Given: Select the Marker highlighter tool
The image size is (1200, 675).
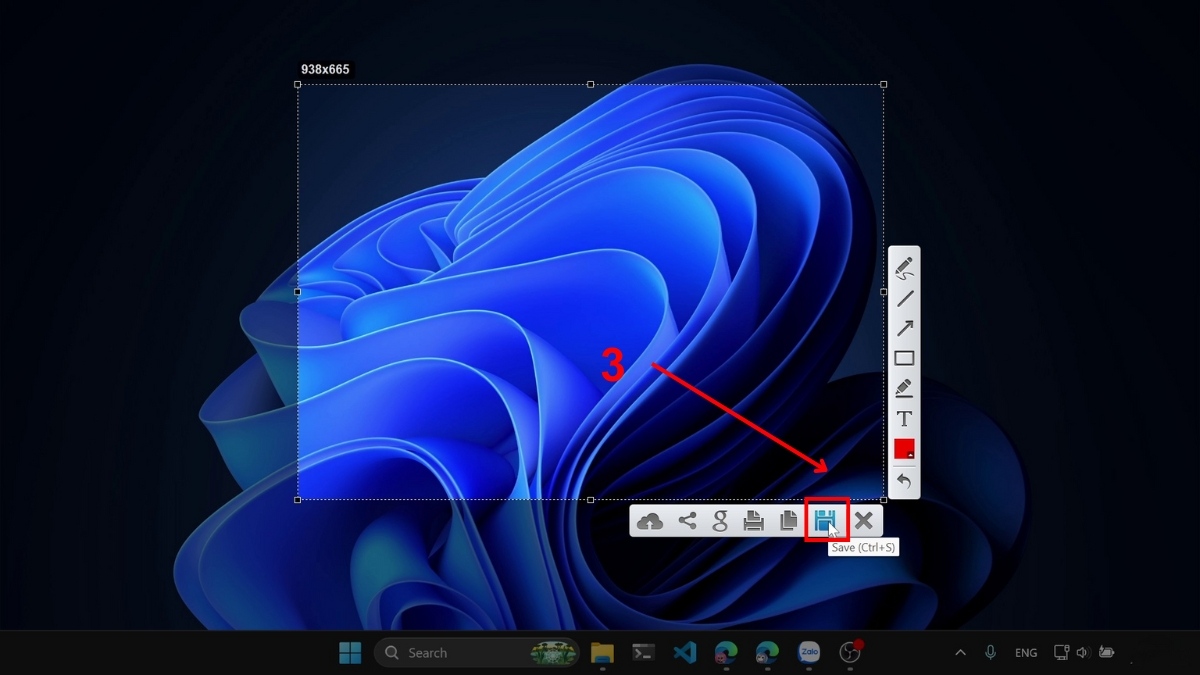Looking at the screenshot, I should point(904,388).
